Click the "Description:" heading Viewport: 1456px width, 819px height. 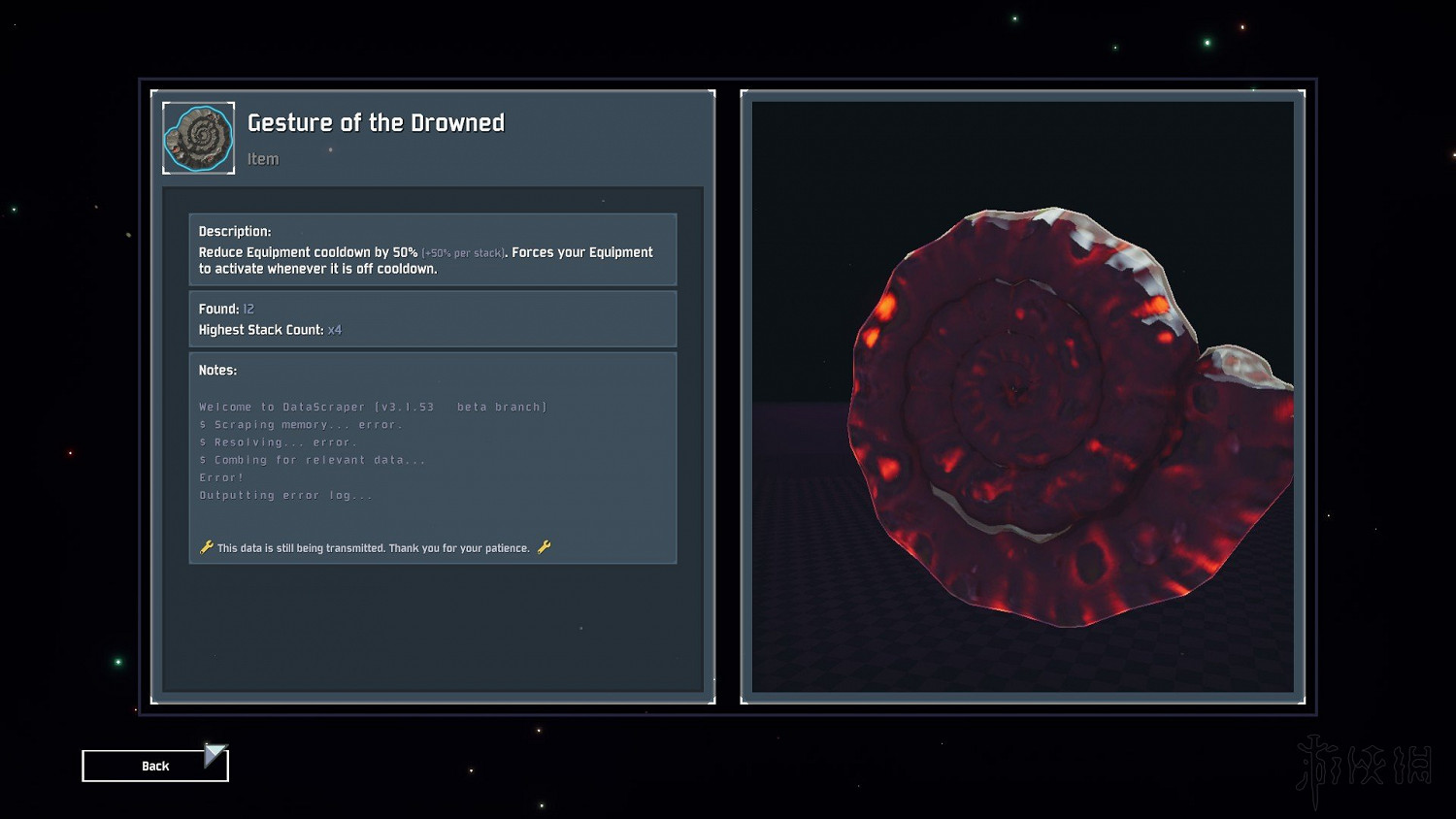pos(235,231)
